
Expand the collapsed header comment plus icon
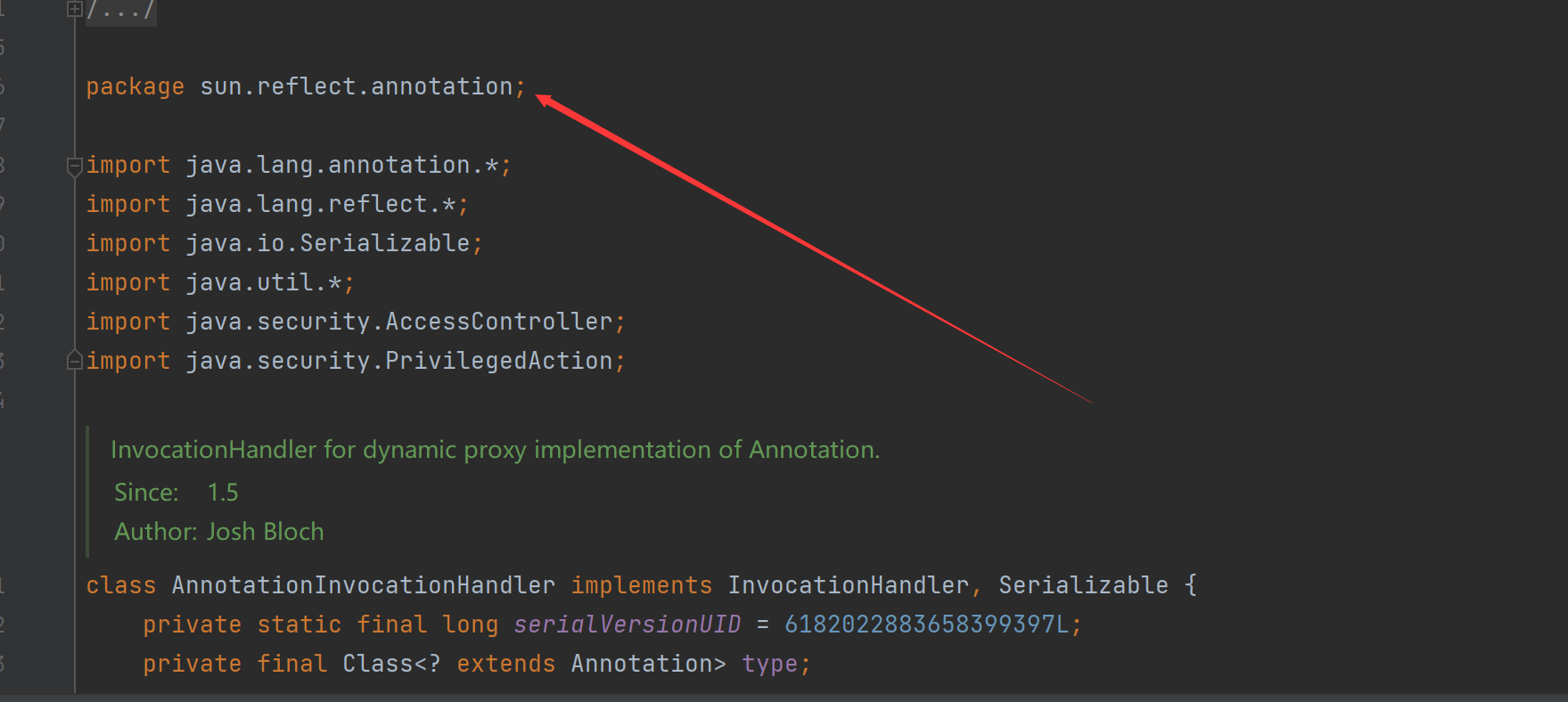tap(75, 10)
